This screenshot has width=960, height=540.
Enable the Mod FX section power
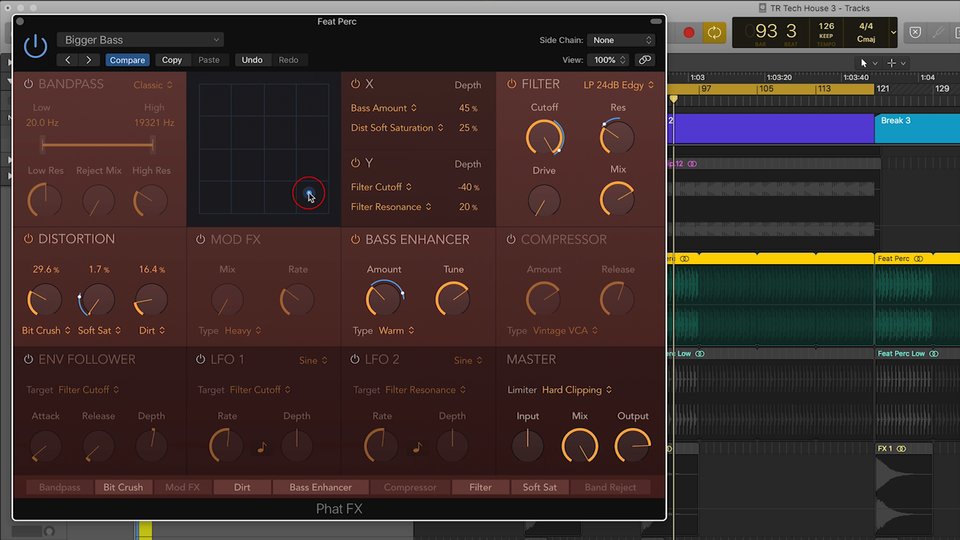200,239
